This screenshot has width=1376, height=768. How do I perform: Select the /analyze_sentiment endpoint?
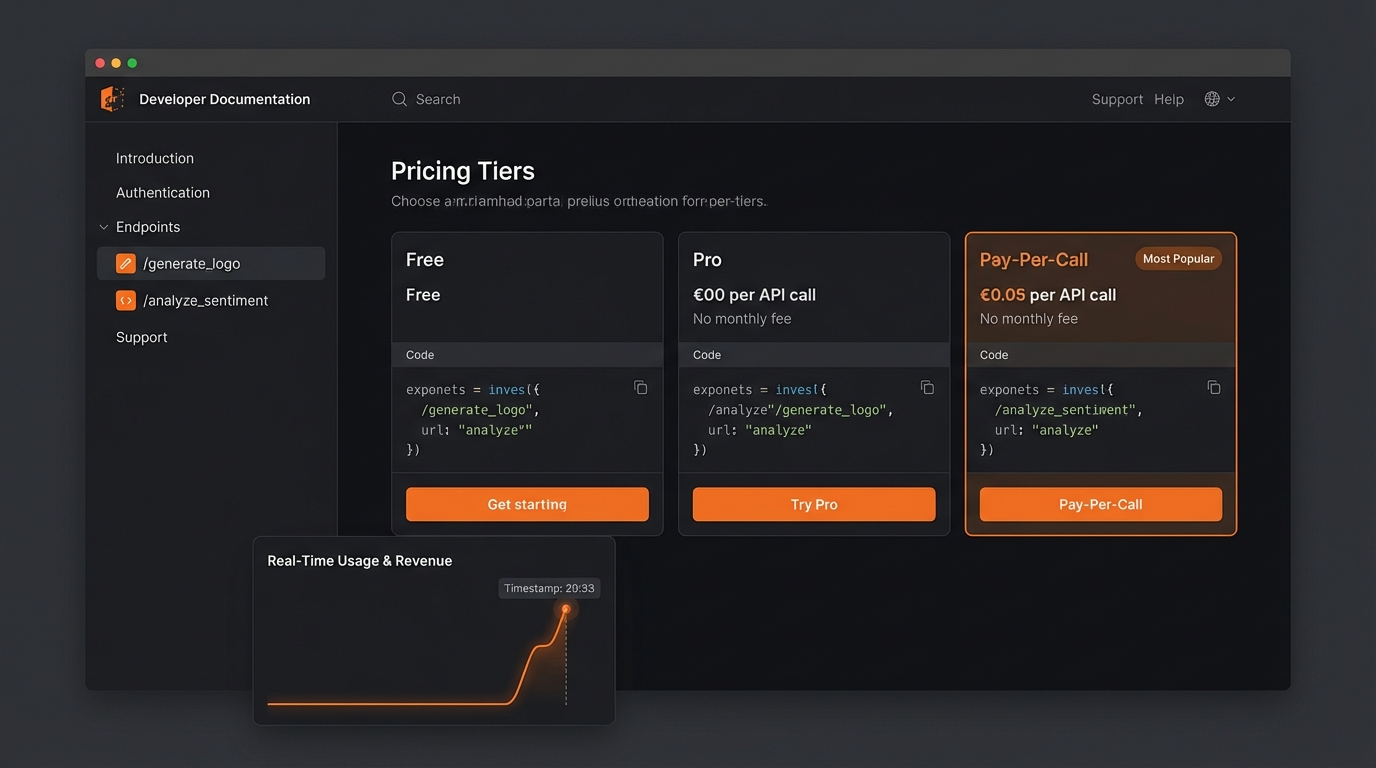[206, 300]
